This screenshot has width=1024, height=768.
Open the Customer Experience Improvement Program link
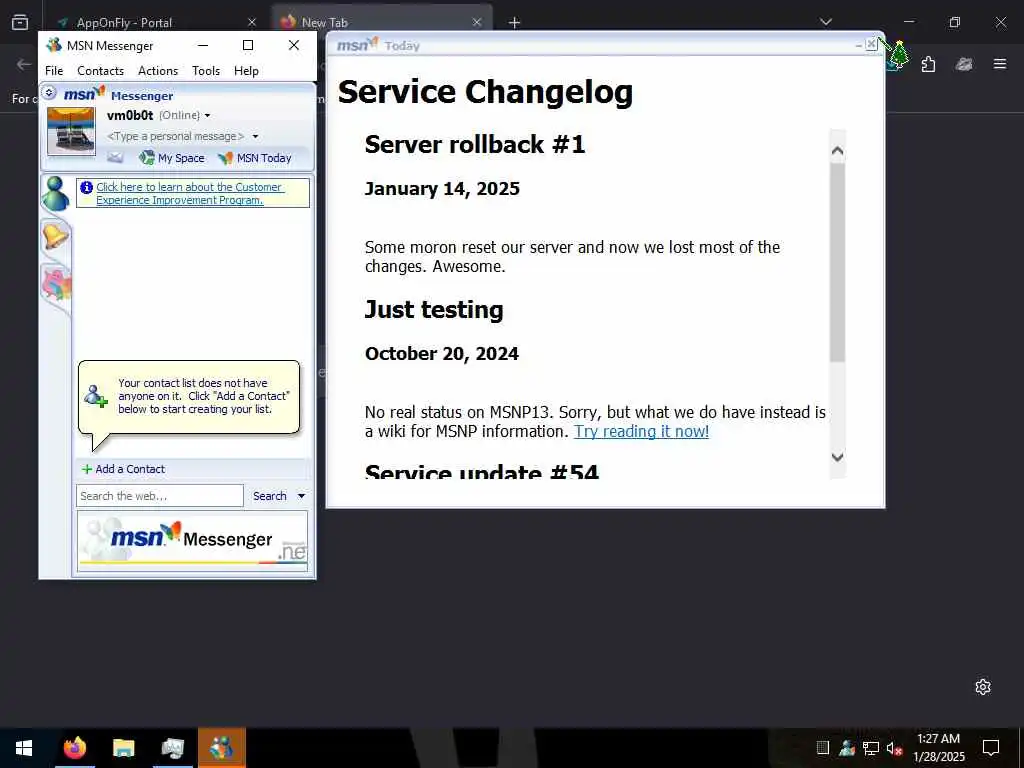pos(189,193)
